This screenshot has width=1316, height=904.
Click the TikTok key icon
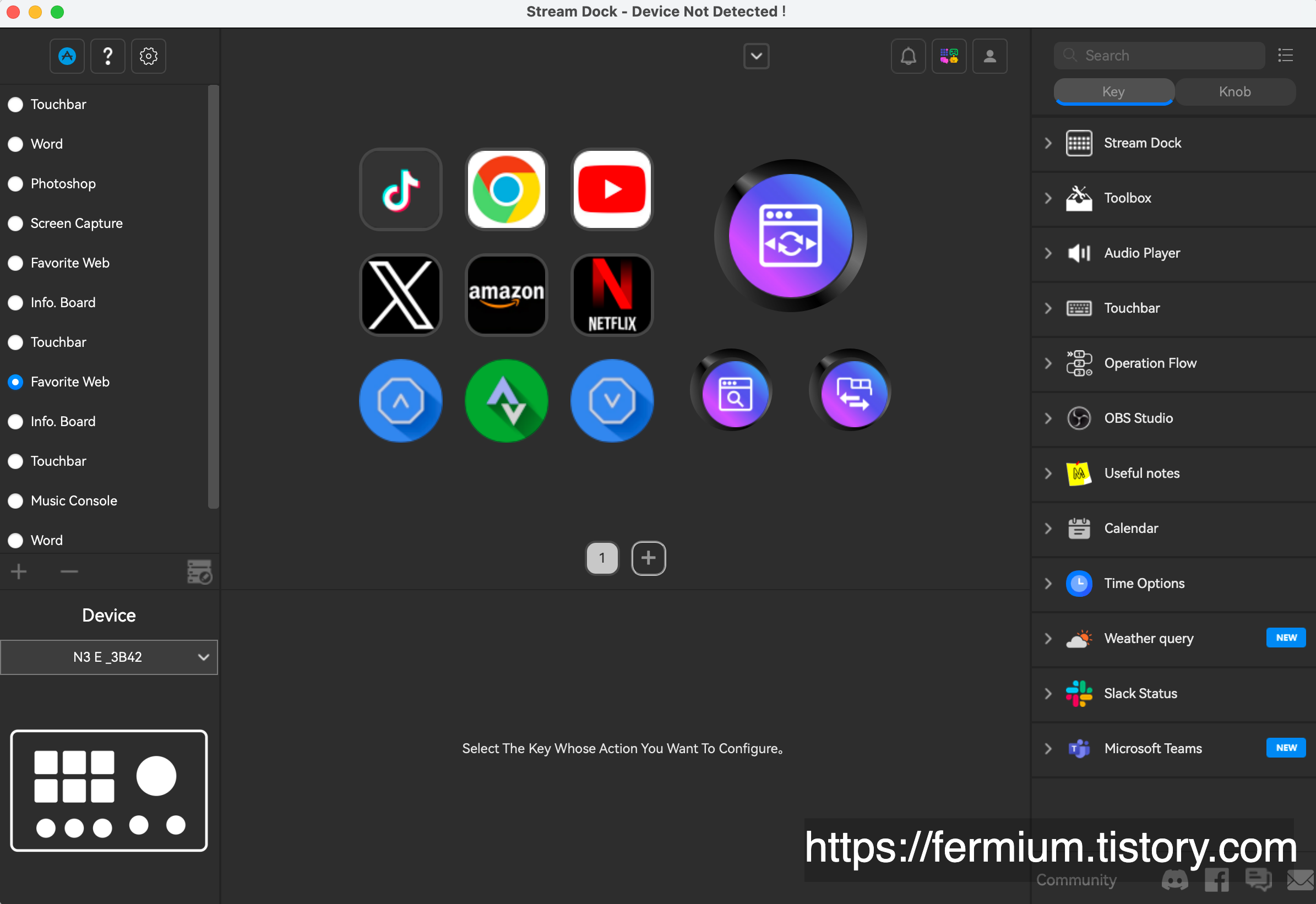(400, 189)
